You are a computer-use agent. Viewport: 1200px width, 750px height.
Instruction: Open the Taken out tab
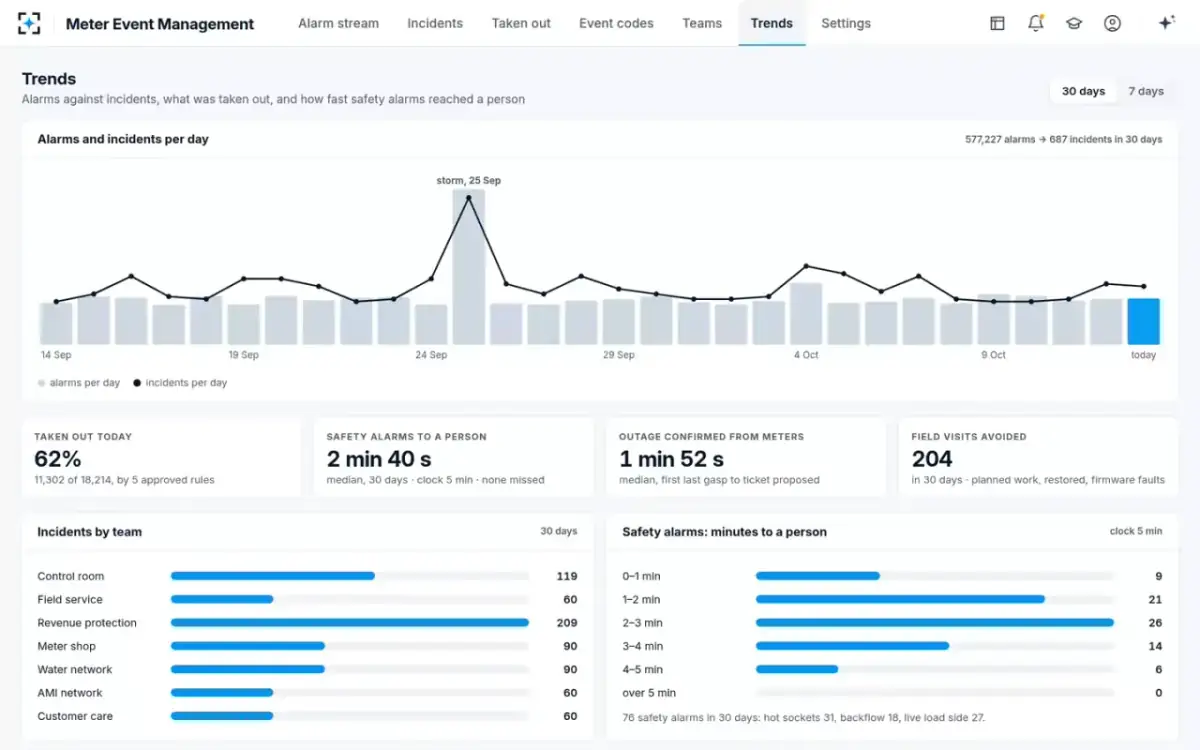click(521, 23)
